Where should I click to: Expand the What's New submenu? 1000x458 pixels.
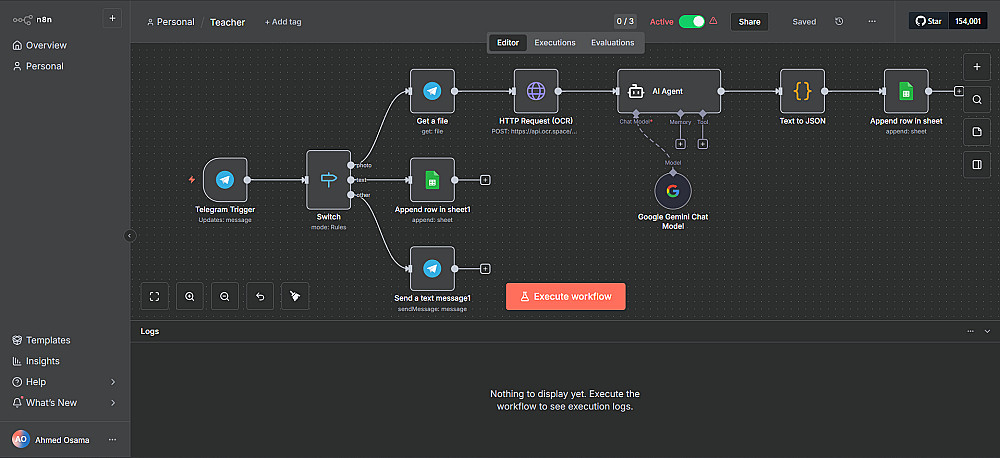(112, 403)
